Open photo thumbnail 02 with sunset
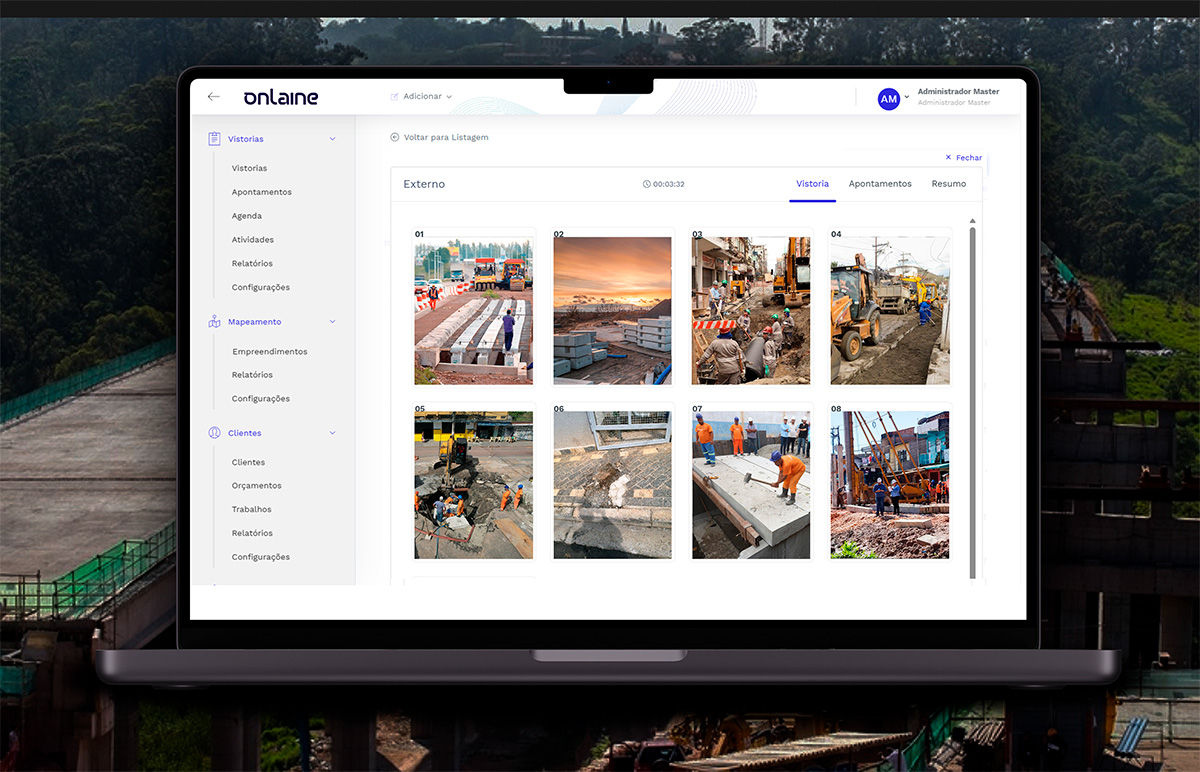 tap(612, 311)
